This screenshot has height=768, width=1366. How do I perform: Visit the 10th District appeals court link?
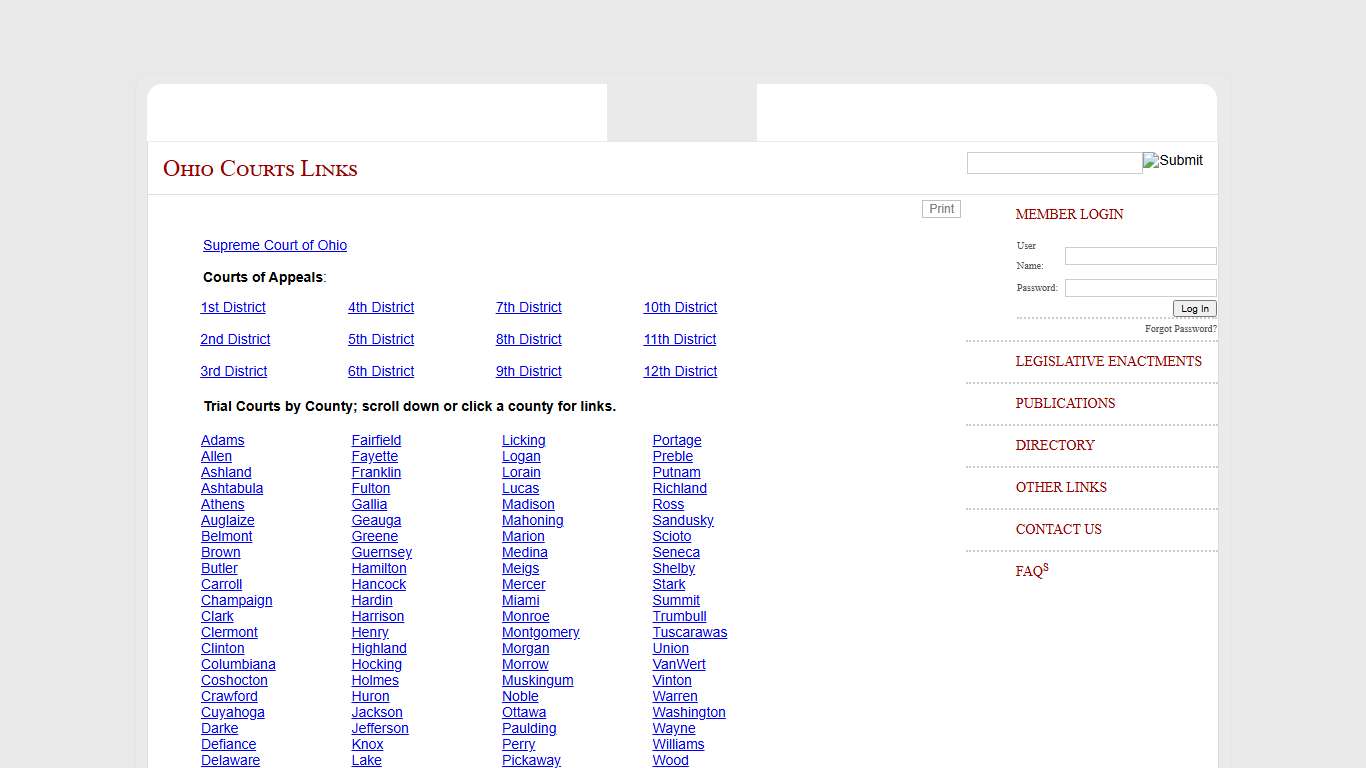[680, 308]
